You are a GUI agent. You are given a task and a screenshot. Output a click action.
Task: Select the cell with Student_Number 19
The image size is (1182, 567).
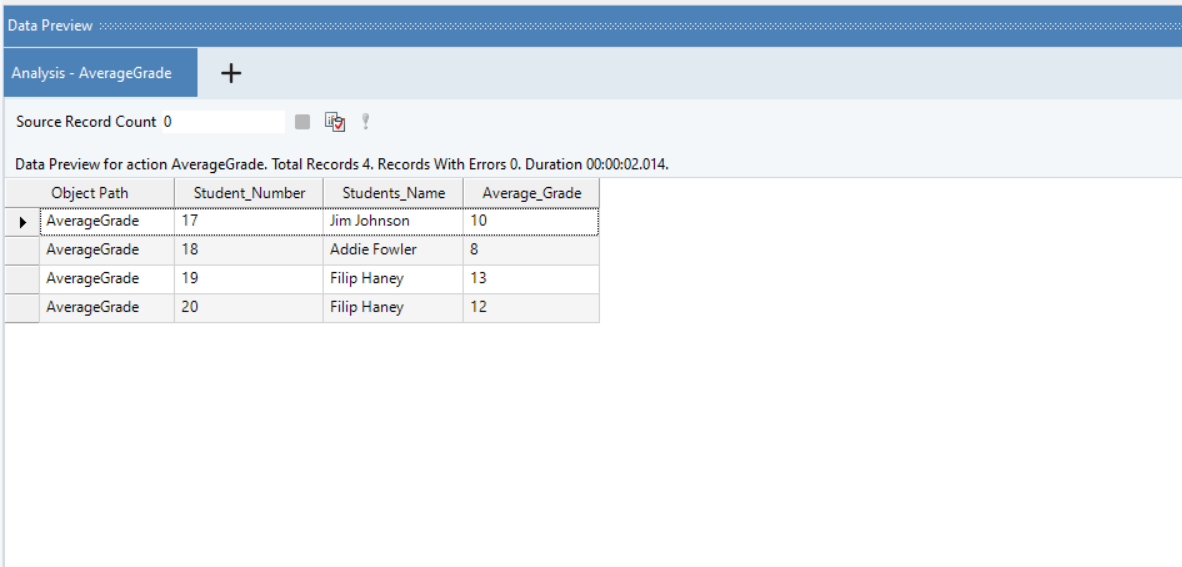pos(249,279)
